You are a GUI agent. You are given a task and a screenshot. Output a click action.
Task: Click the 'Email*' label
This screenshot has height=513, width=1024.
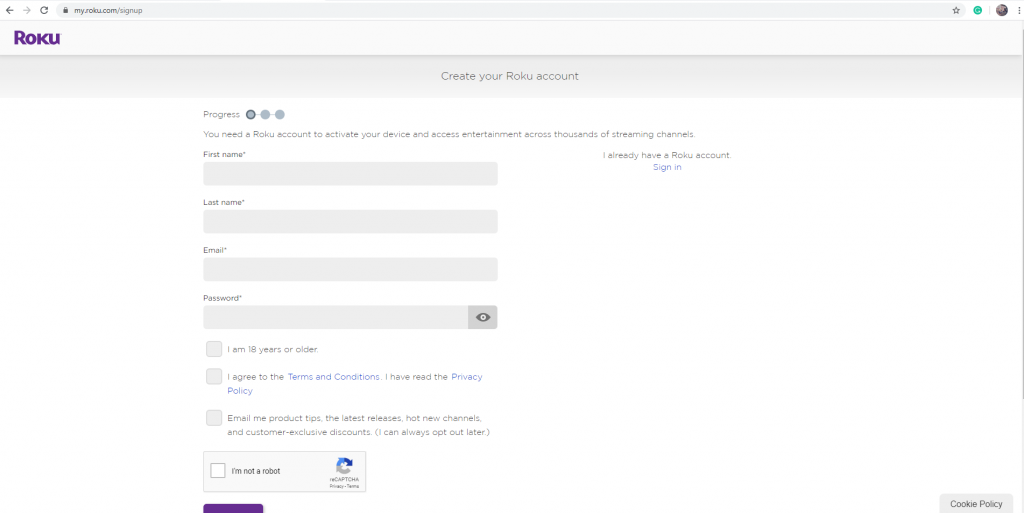[215, 250]
